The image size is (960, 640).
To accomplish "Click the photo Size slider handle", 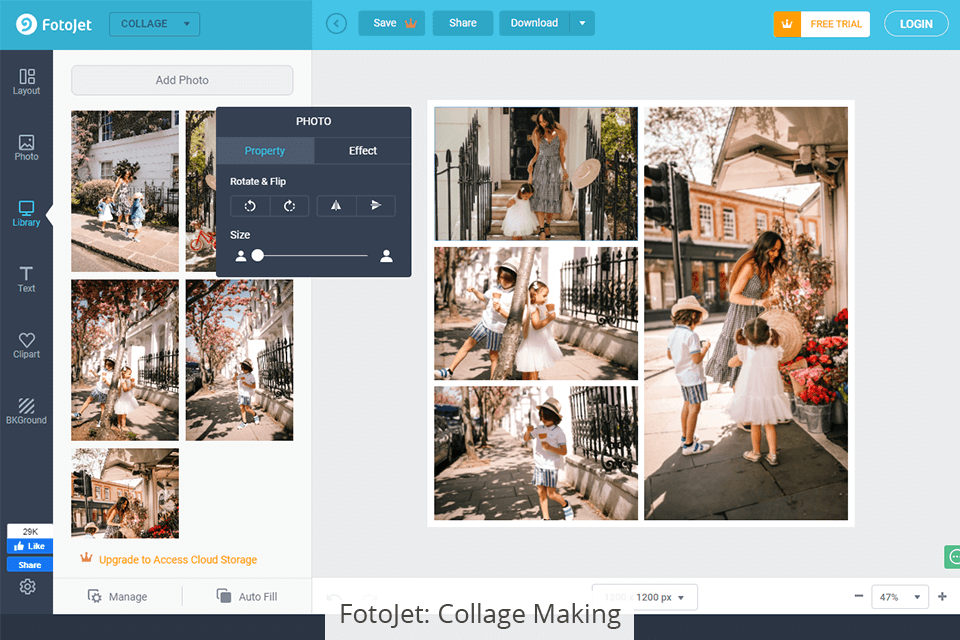I will tap(258, 255).
